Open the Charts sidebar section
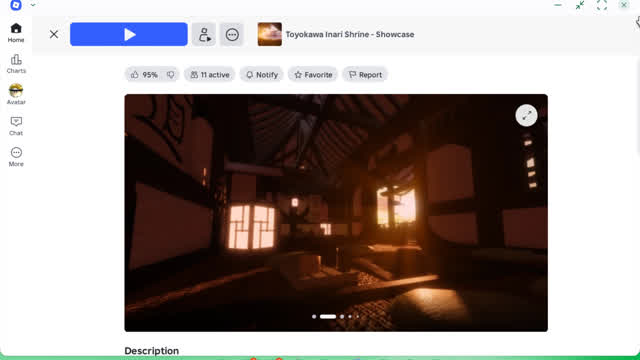640x360 pixels. point(16,64)
